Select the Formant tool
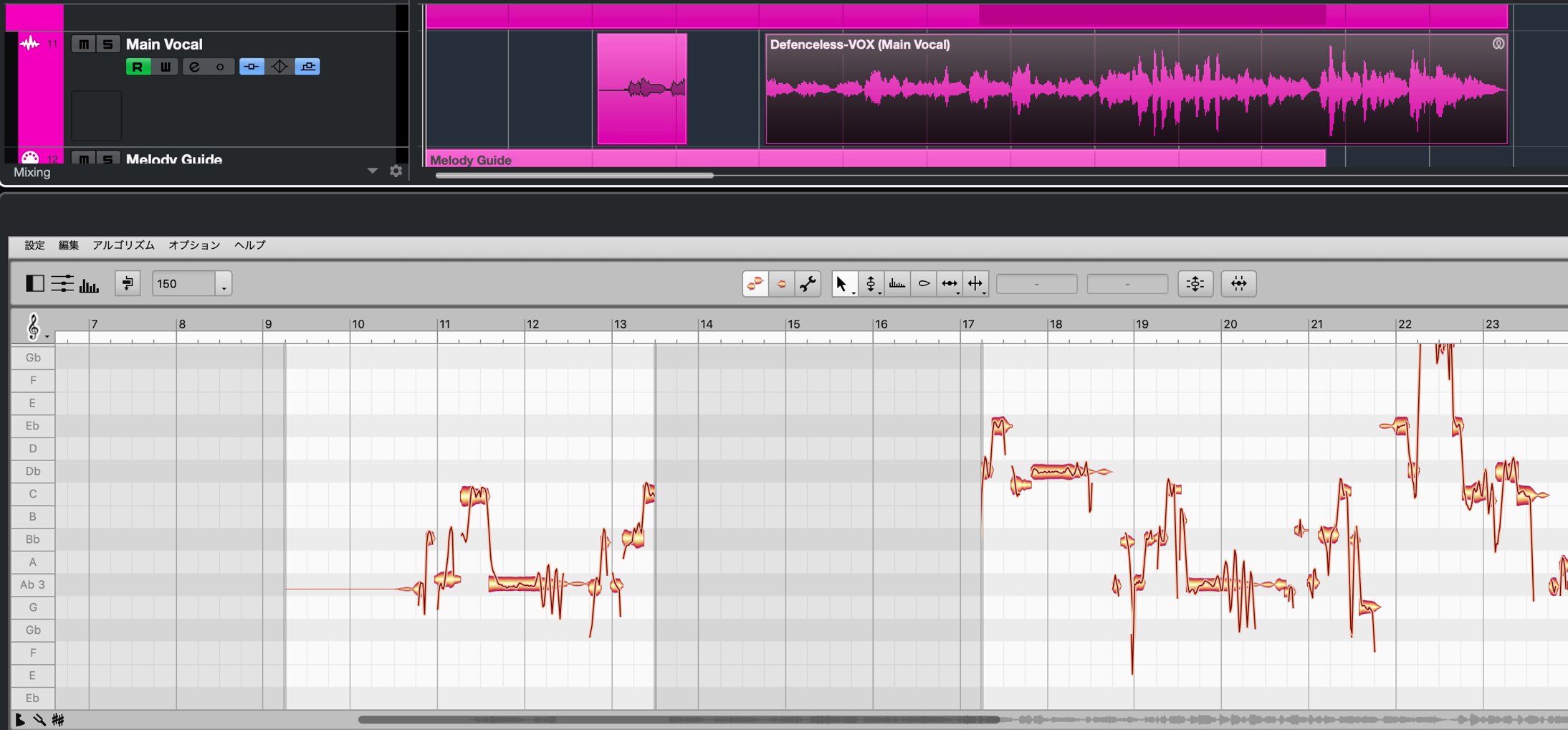The width and height of the screenshot is (1568, 730). click(897, 283)
